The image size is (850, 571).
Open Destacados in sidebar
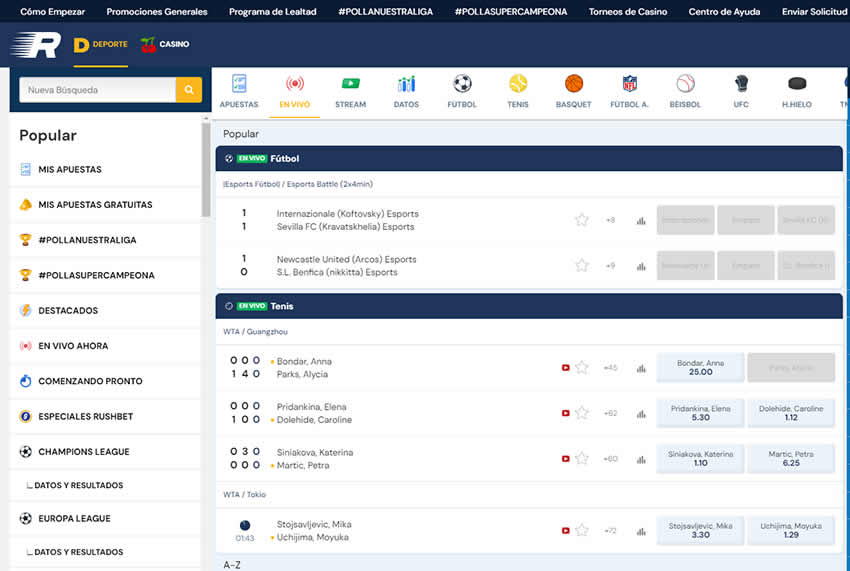click(105, 310)
